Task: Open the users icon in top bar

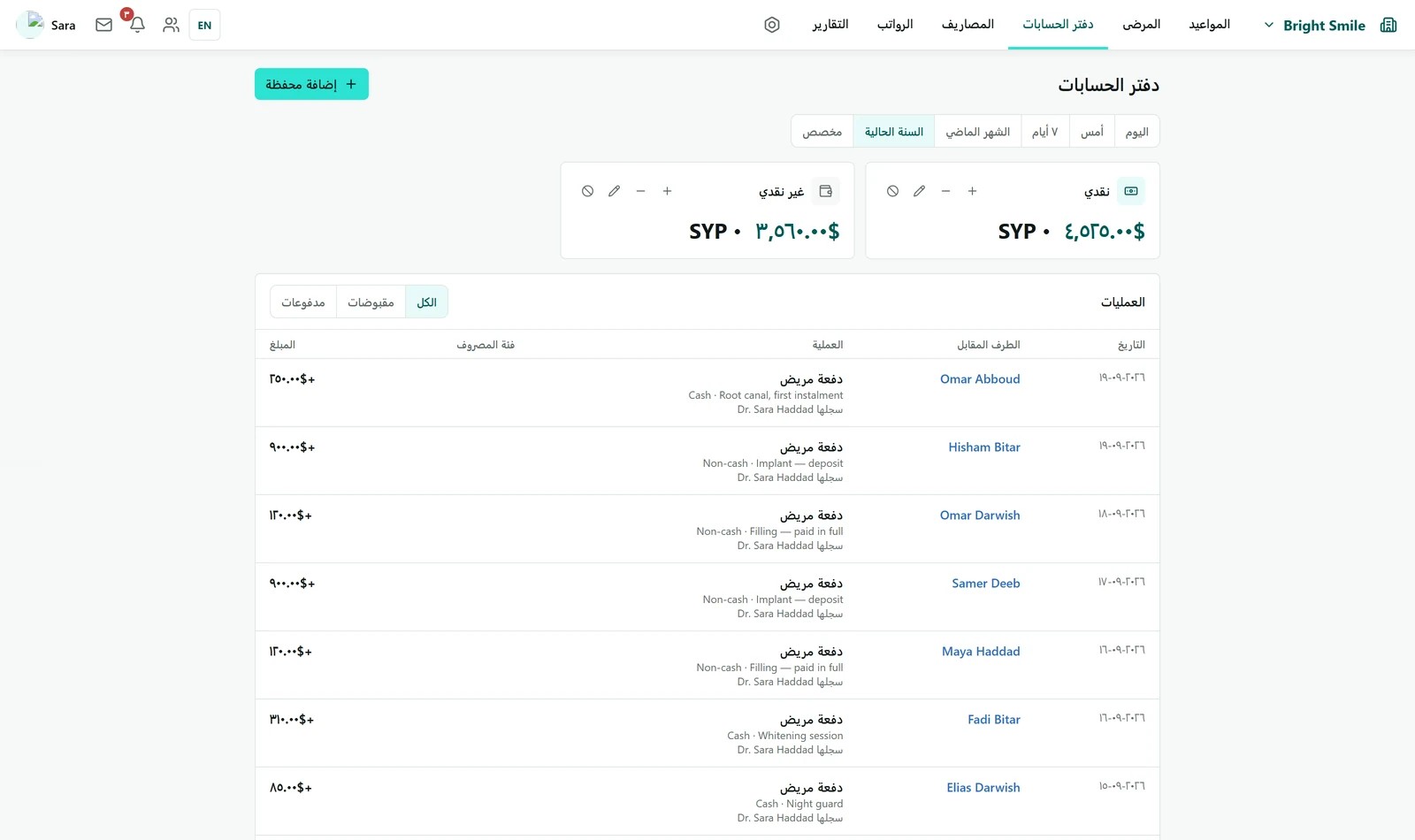Action: click(171, 25)
